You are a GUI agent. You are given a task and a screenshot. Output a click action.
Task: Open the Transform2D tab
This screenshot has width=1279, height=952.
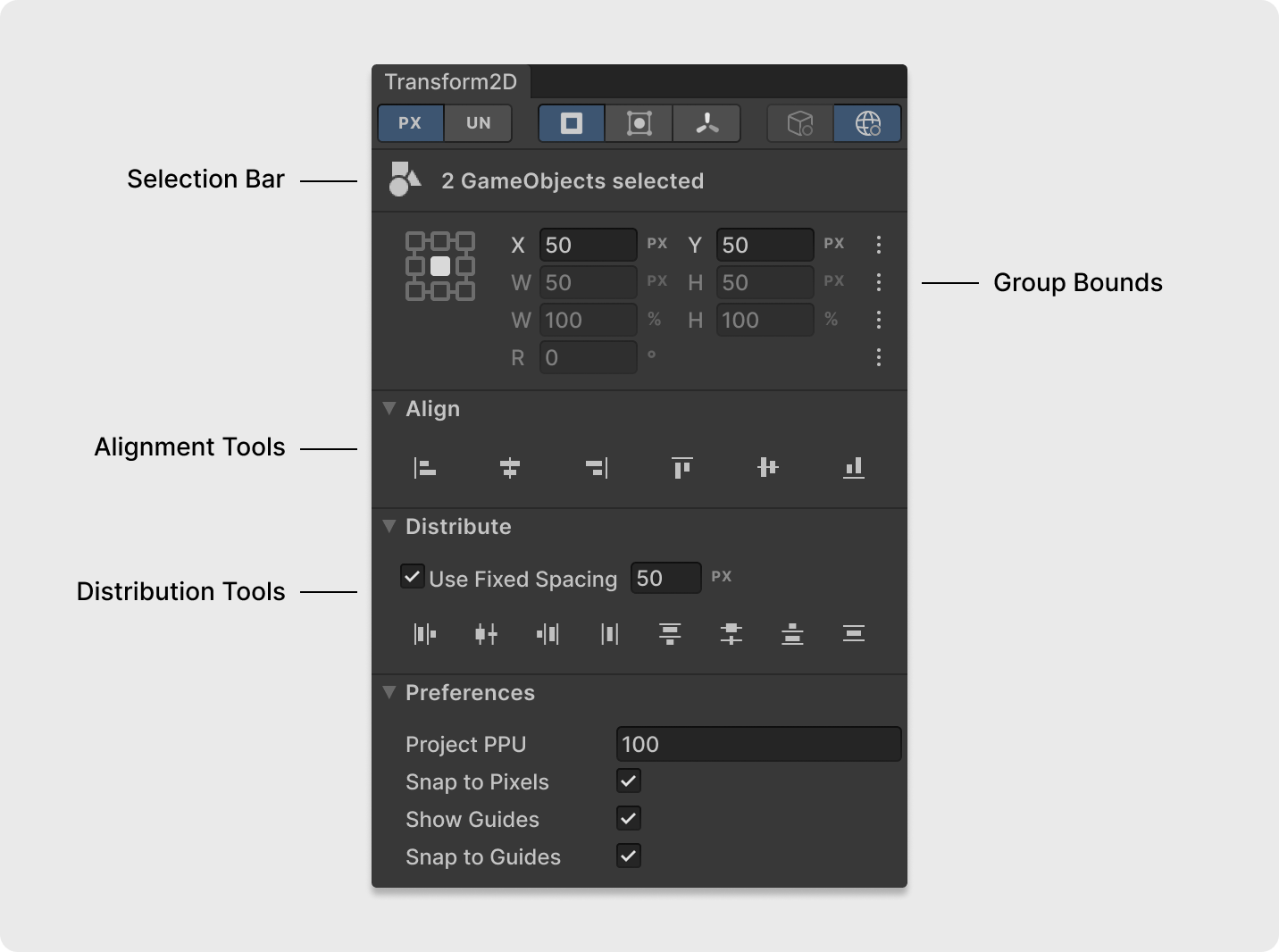click(x=451, y=82)
